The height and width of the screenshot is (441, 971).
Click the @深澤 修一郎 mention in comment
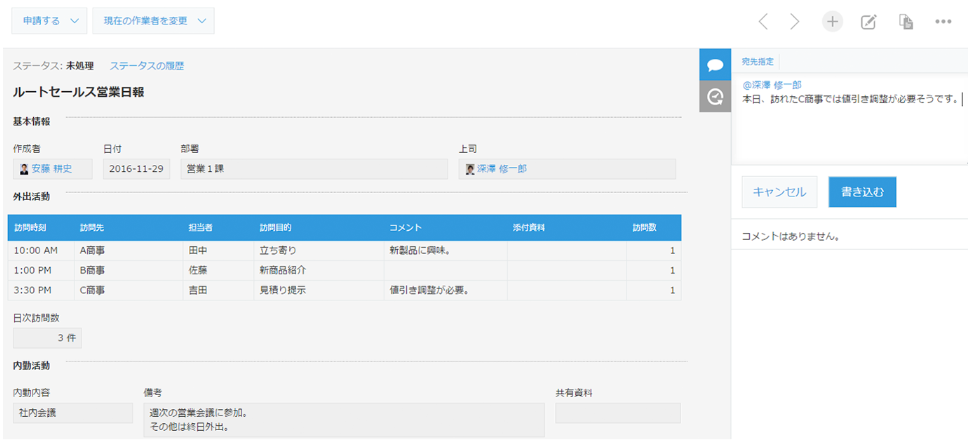[771, 85]
